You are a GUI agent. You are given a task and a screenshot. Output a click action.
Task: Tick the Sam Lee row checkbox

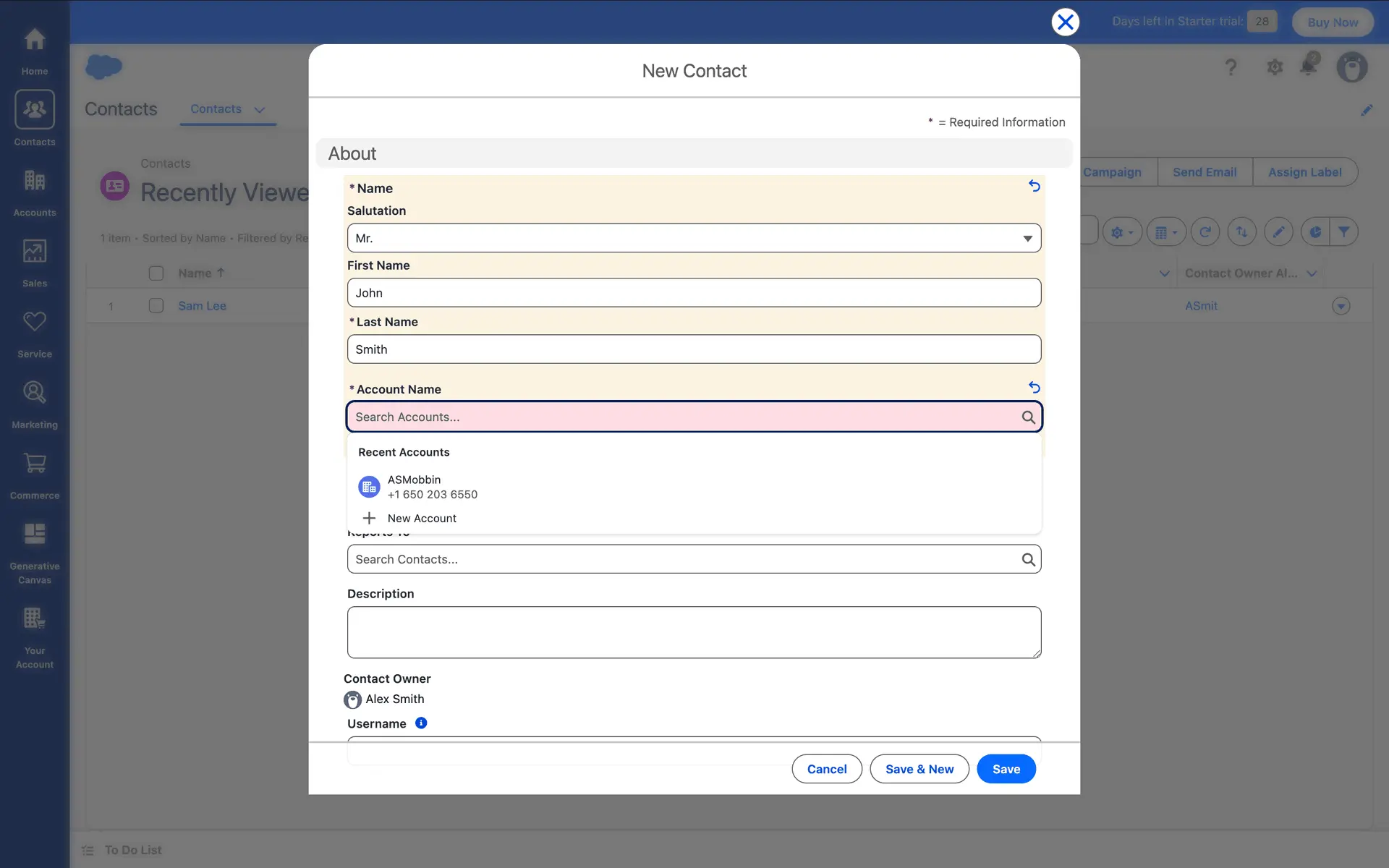click(156, 305)
